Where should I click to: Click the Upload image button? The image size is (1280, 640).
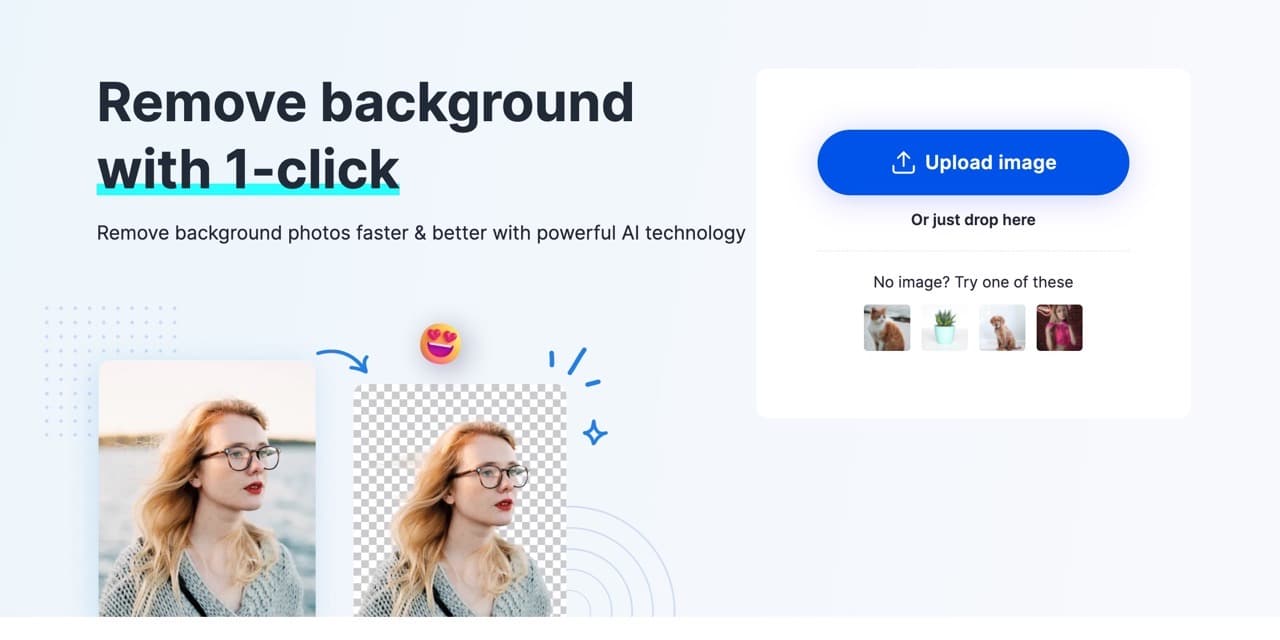click(973, 162)
